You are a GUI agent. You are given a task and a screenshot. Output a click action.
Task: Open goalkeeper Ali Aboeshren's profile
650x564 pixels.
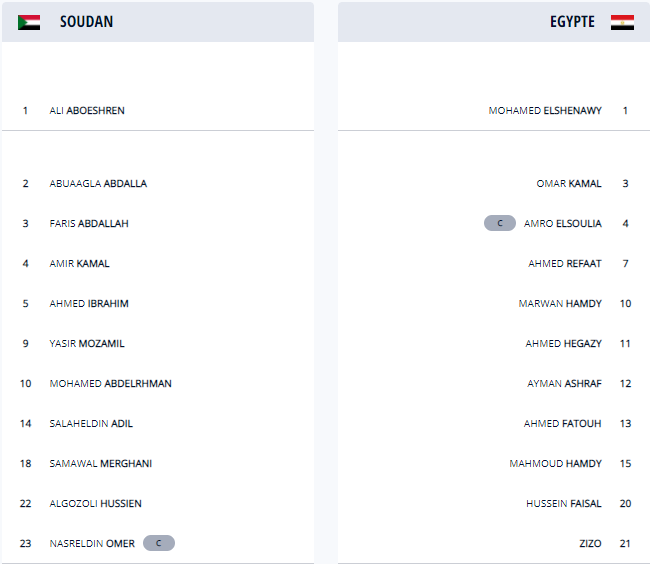pyautogui.click(x=87, y=110)
